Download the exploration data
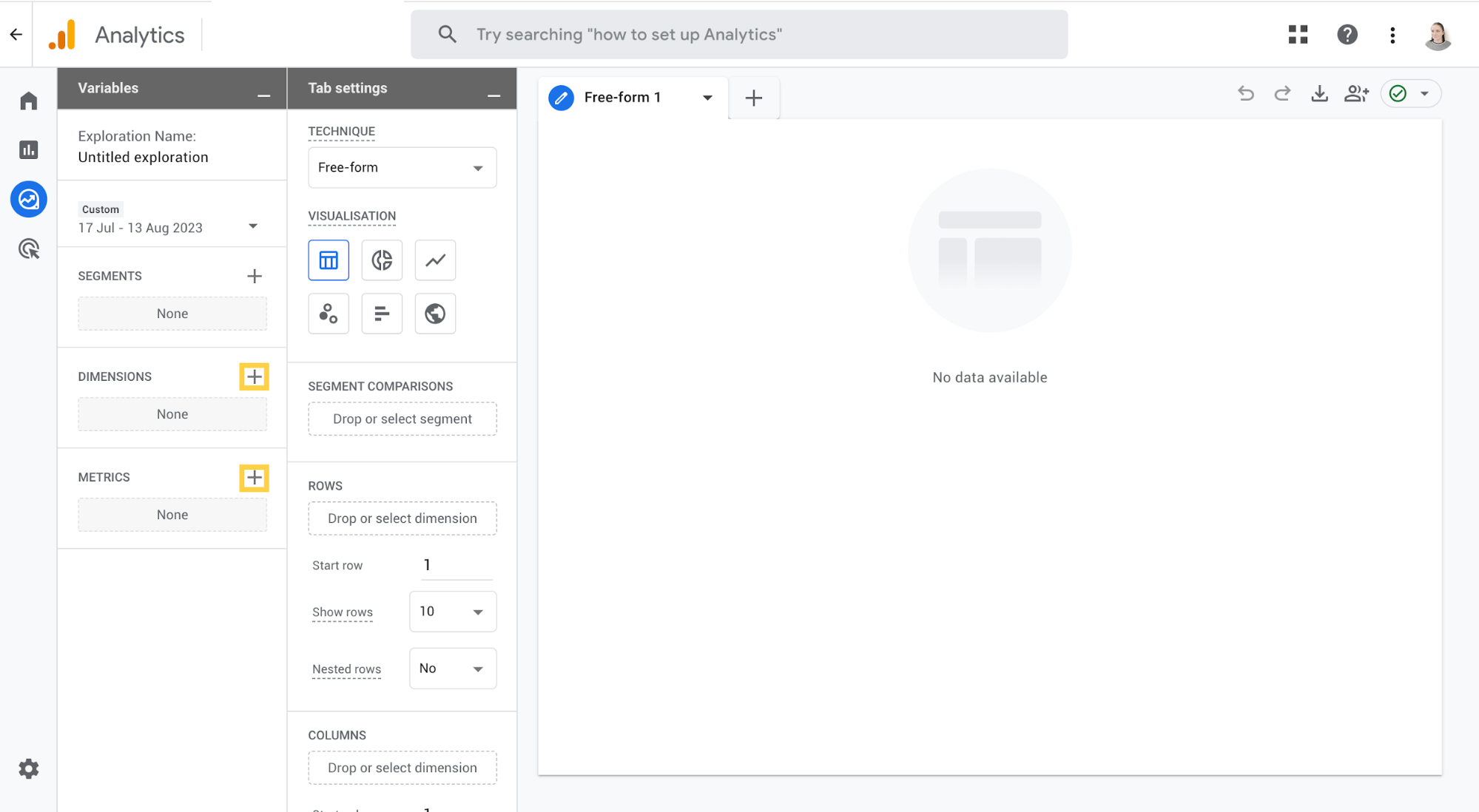The height and width of the screenshot is (812, 1479). point(1319,94)
